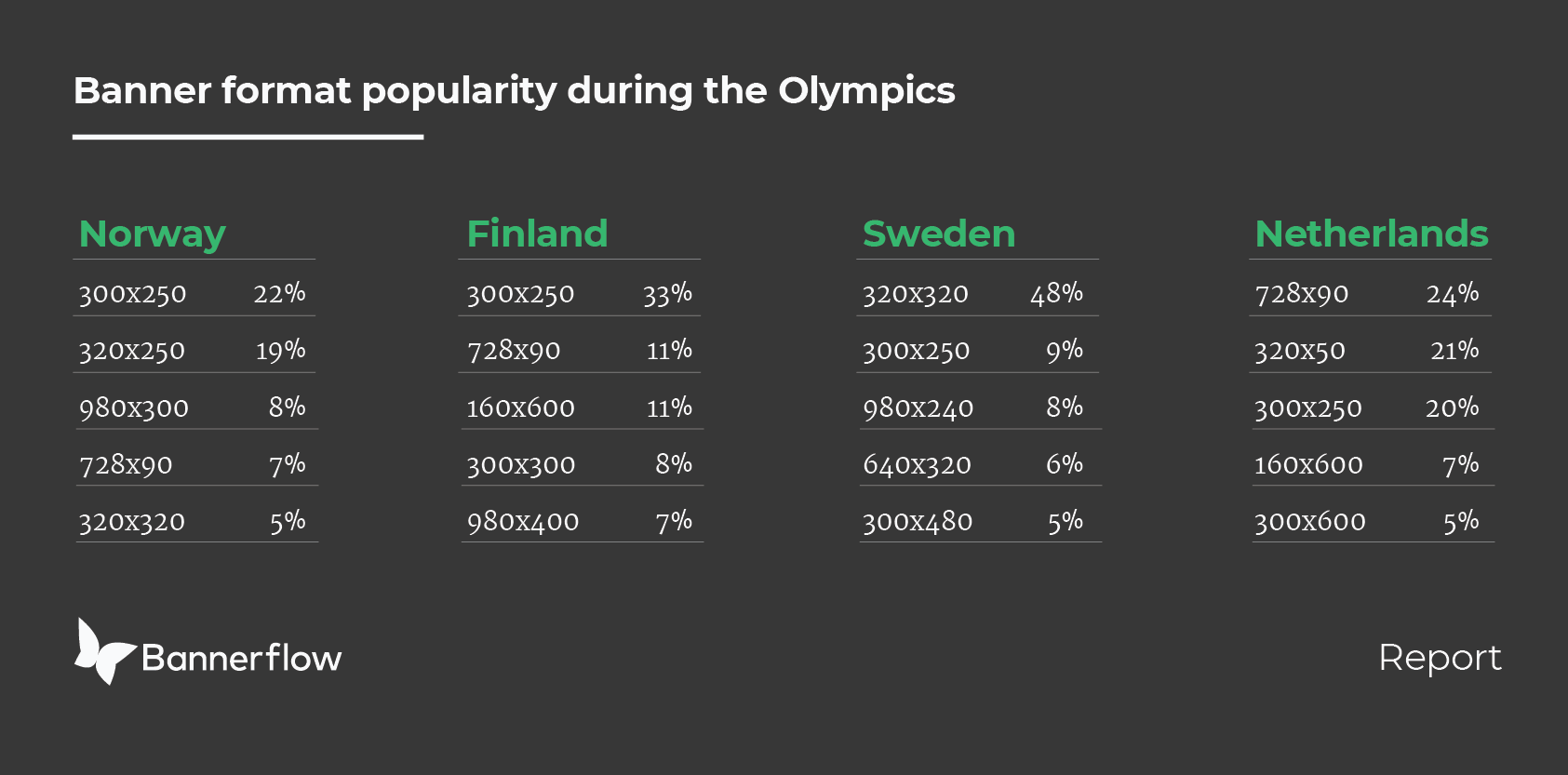This screenshot has height=775, width=1568.
Task: Click the Bannerflow brand name text
Action: (242, 658)
